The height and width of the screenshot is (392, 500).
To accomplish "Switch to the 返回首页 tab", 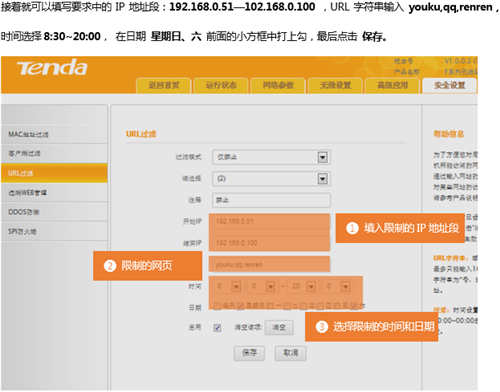I will pos(164,86).
